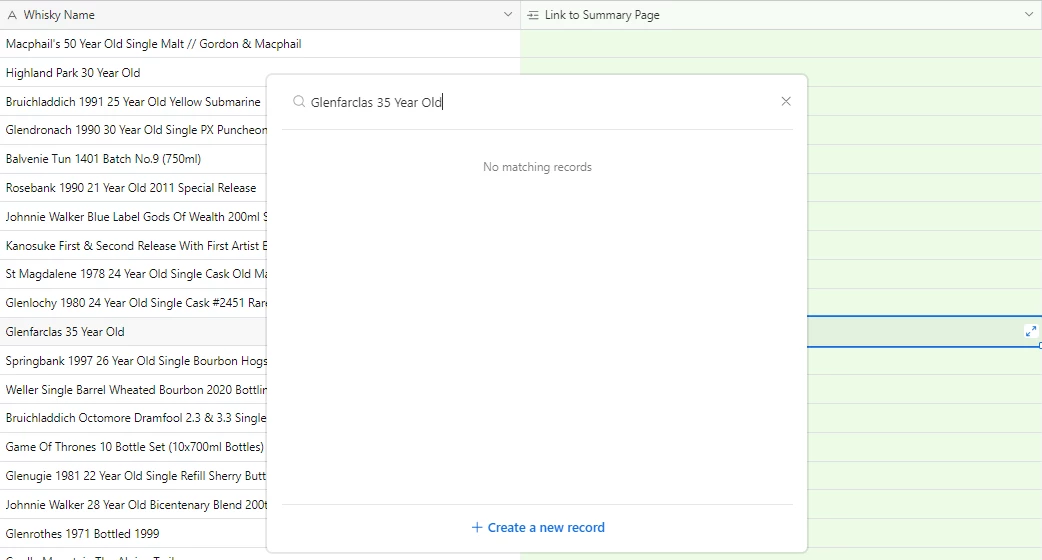Select Bruichladdich Octomore Dramfool cell
Viewport: 1042px width, 560px height.
pyautogui.click(x=133, y=418)
